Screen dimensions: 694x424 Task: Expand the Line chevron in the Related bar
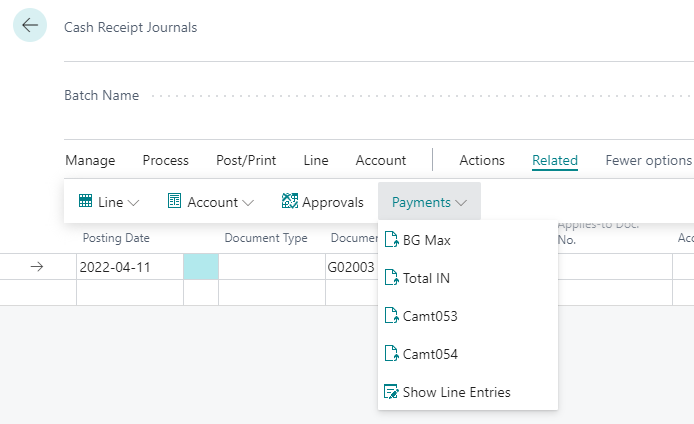coord(133,203)
